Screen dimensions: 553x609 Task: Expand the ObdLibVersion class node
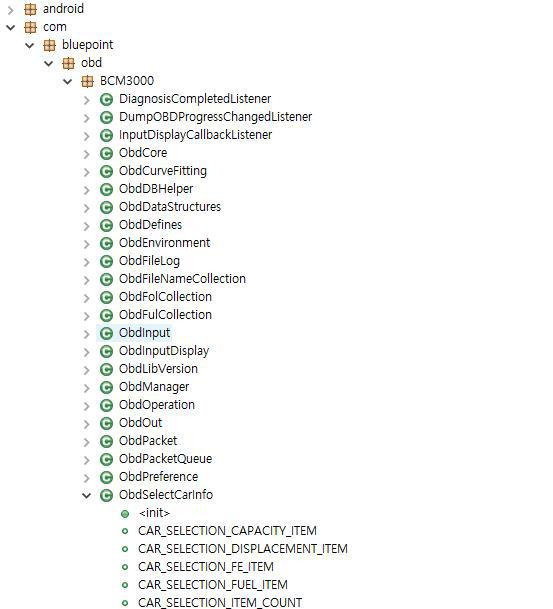tap(87, 370)
